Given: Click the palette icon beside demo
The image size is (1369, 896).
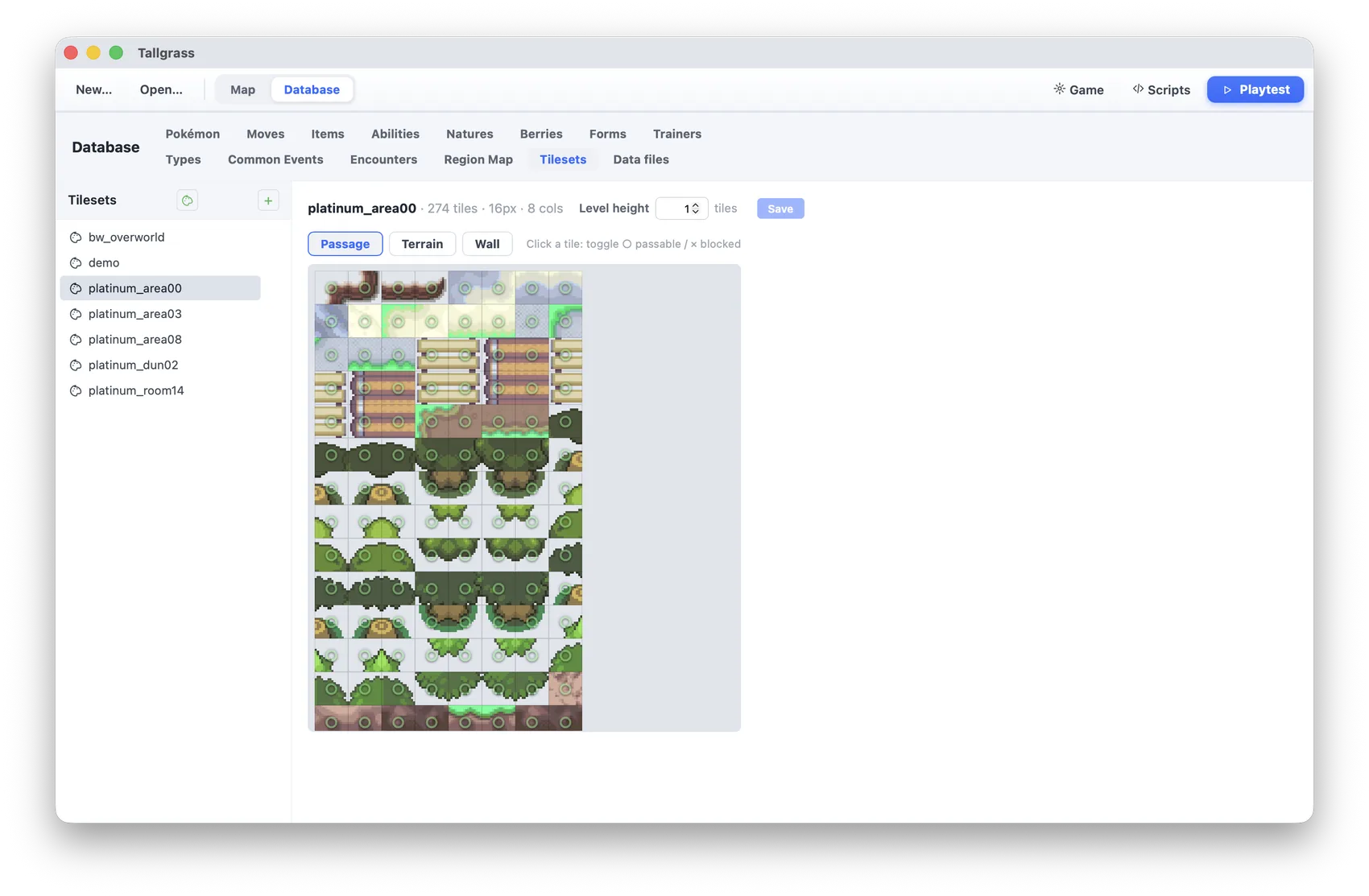Looking at the screenshot, I should point(76,263).
